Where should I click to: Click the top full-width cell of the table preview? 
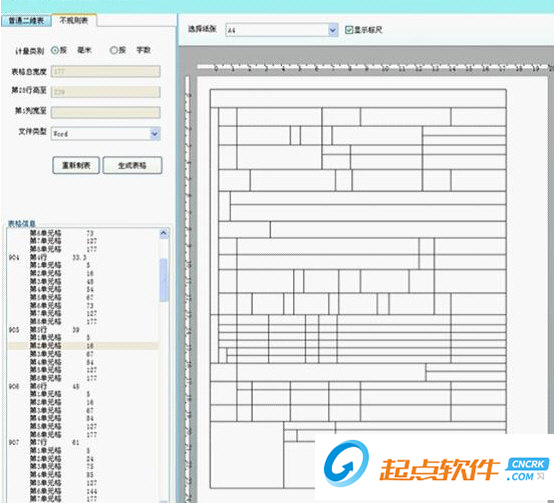click(358, 98)
